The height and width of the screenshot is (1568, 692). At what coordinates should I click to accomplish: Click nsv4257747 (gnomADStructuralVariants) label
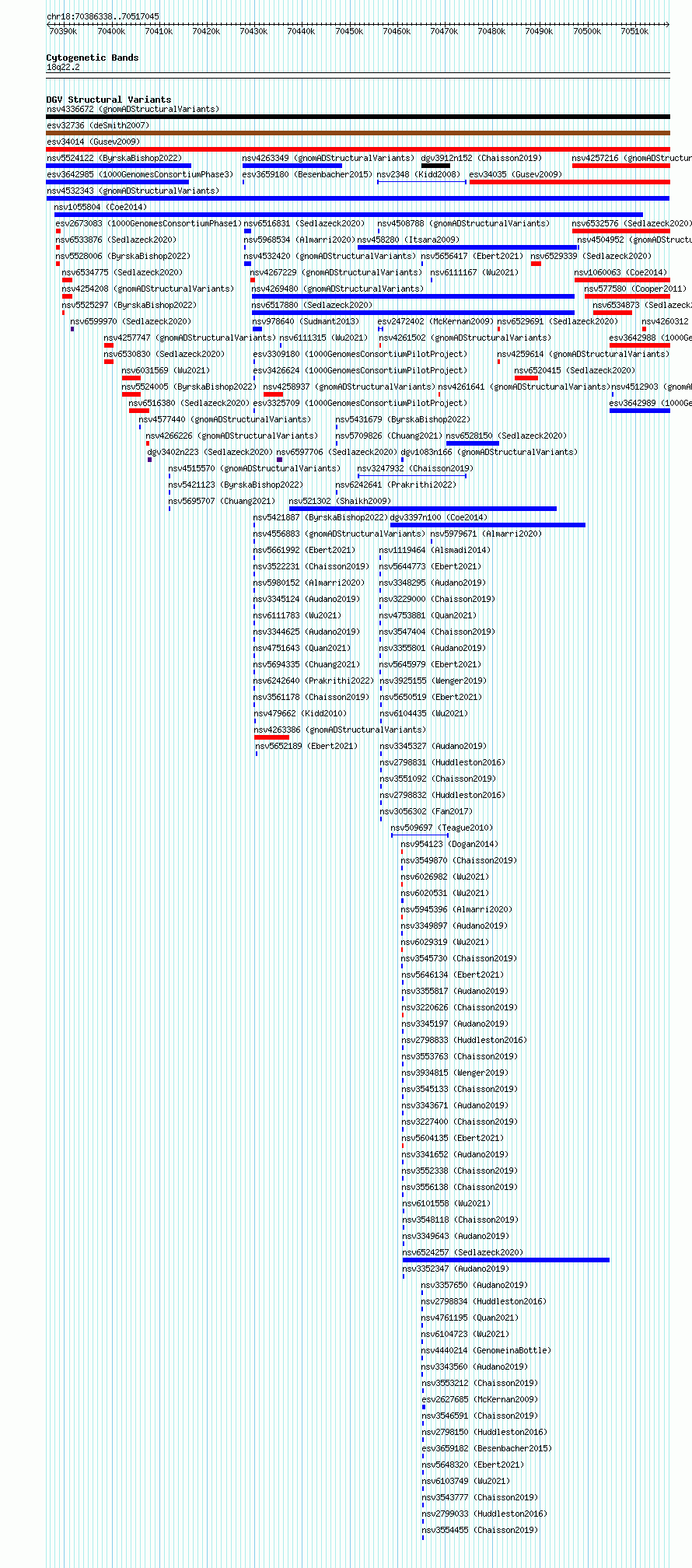(190, 338)
